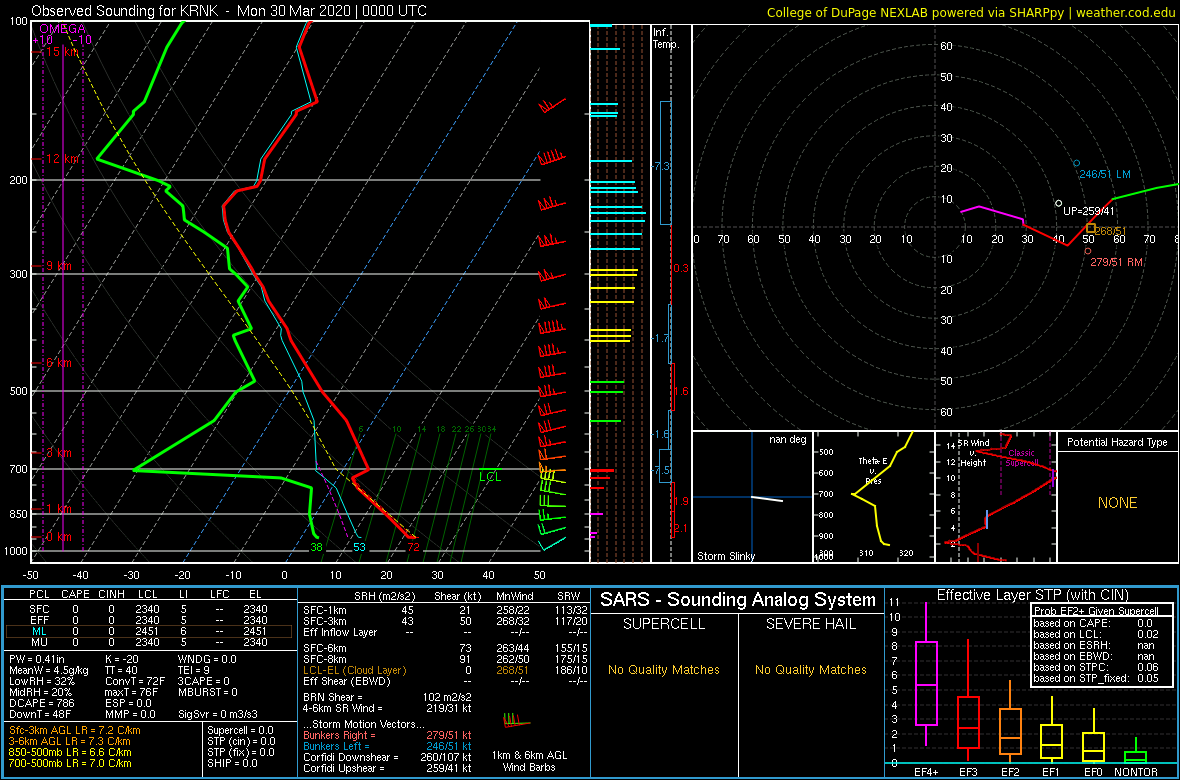This screenshot has width=1180, height=780.
Task: Click the red surface temperature value "72"
Action: (x=413, y=547)
